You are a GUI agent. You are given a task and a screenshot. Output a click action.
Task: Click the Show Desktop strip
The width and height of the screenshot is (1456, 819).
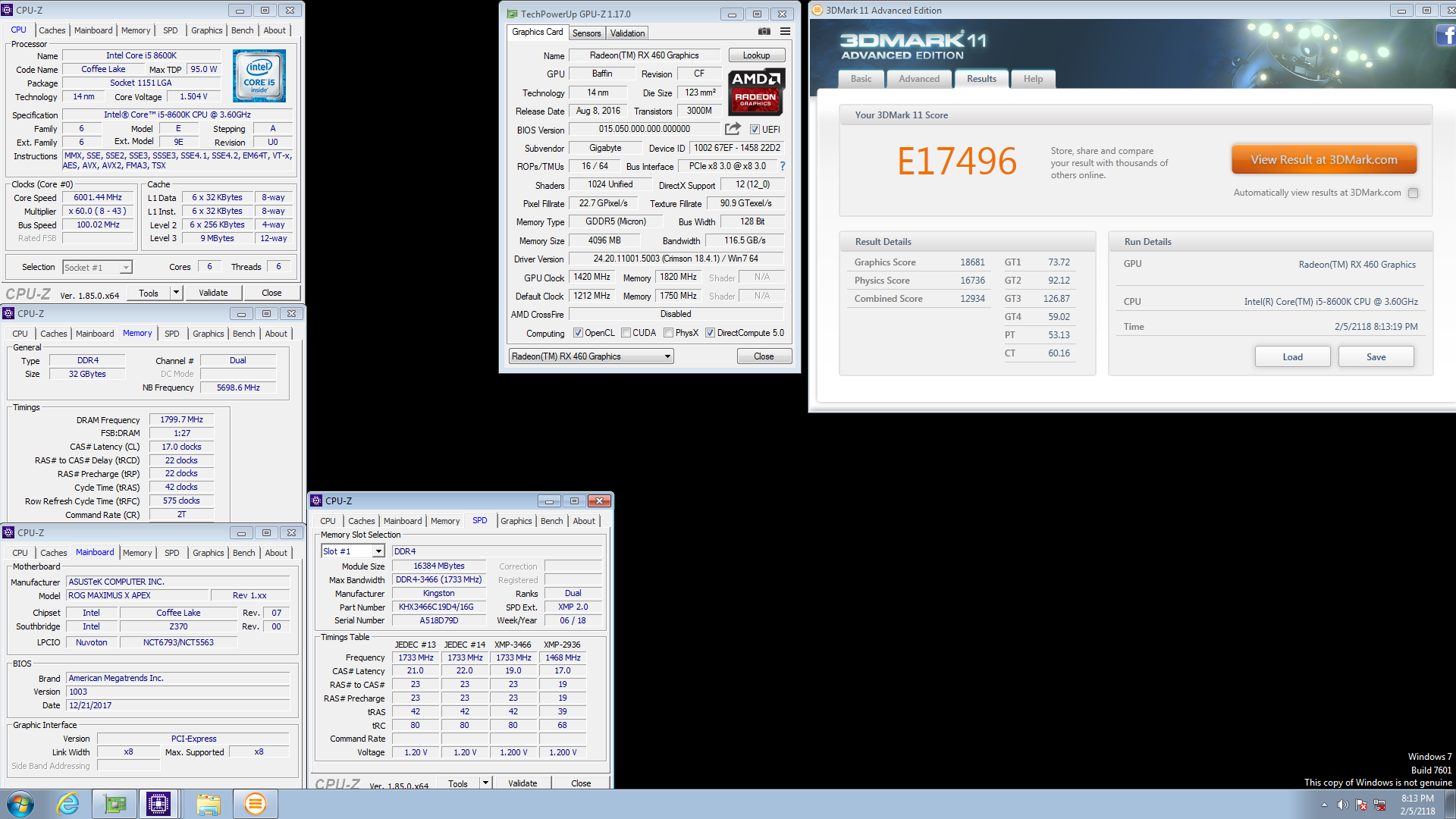(x=1450, y=804)
